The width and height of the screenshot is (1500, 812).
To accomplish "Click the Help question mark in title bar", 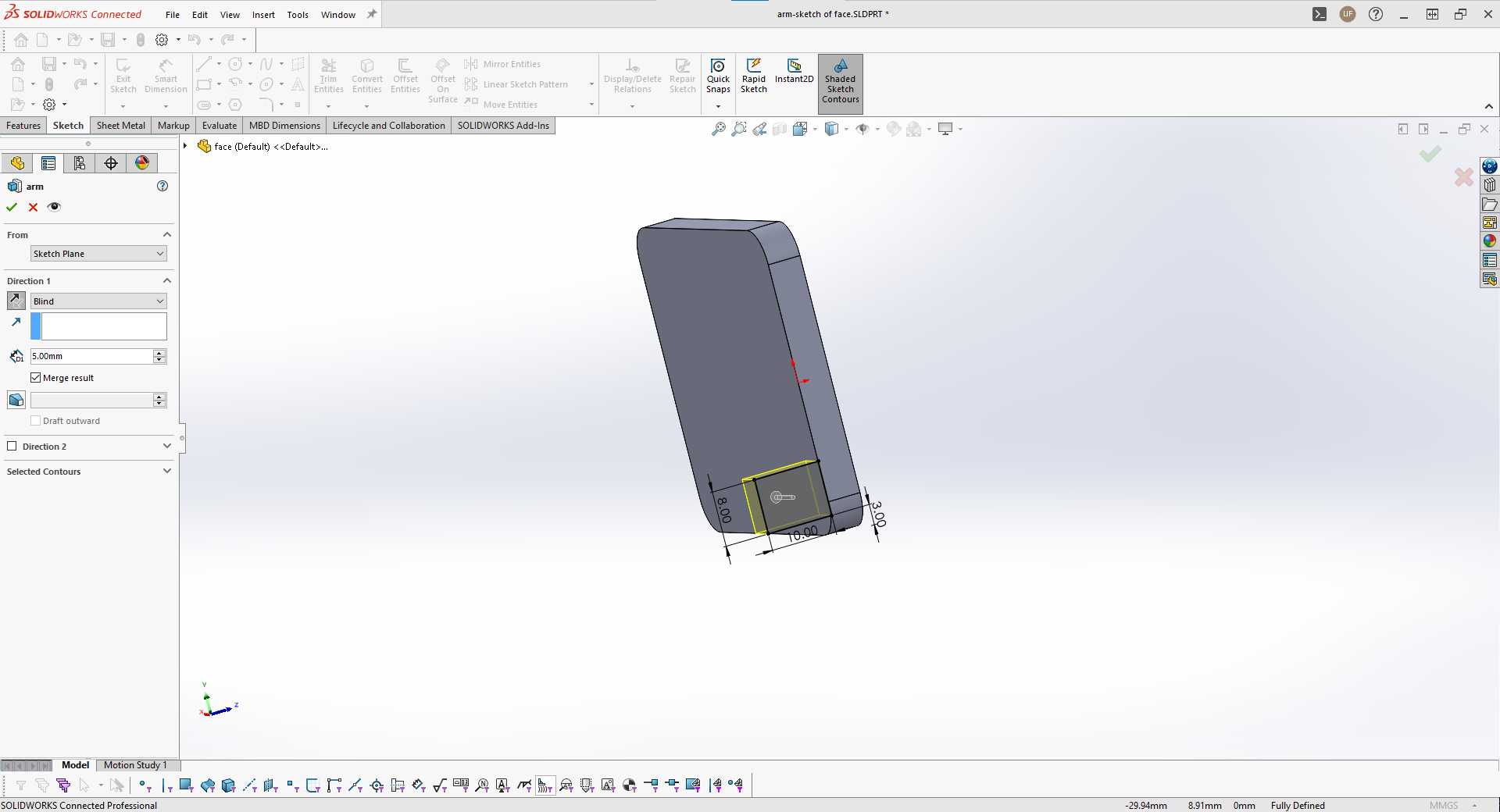I will point(1376,14).
